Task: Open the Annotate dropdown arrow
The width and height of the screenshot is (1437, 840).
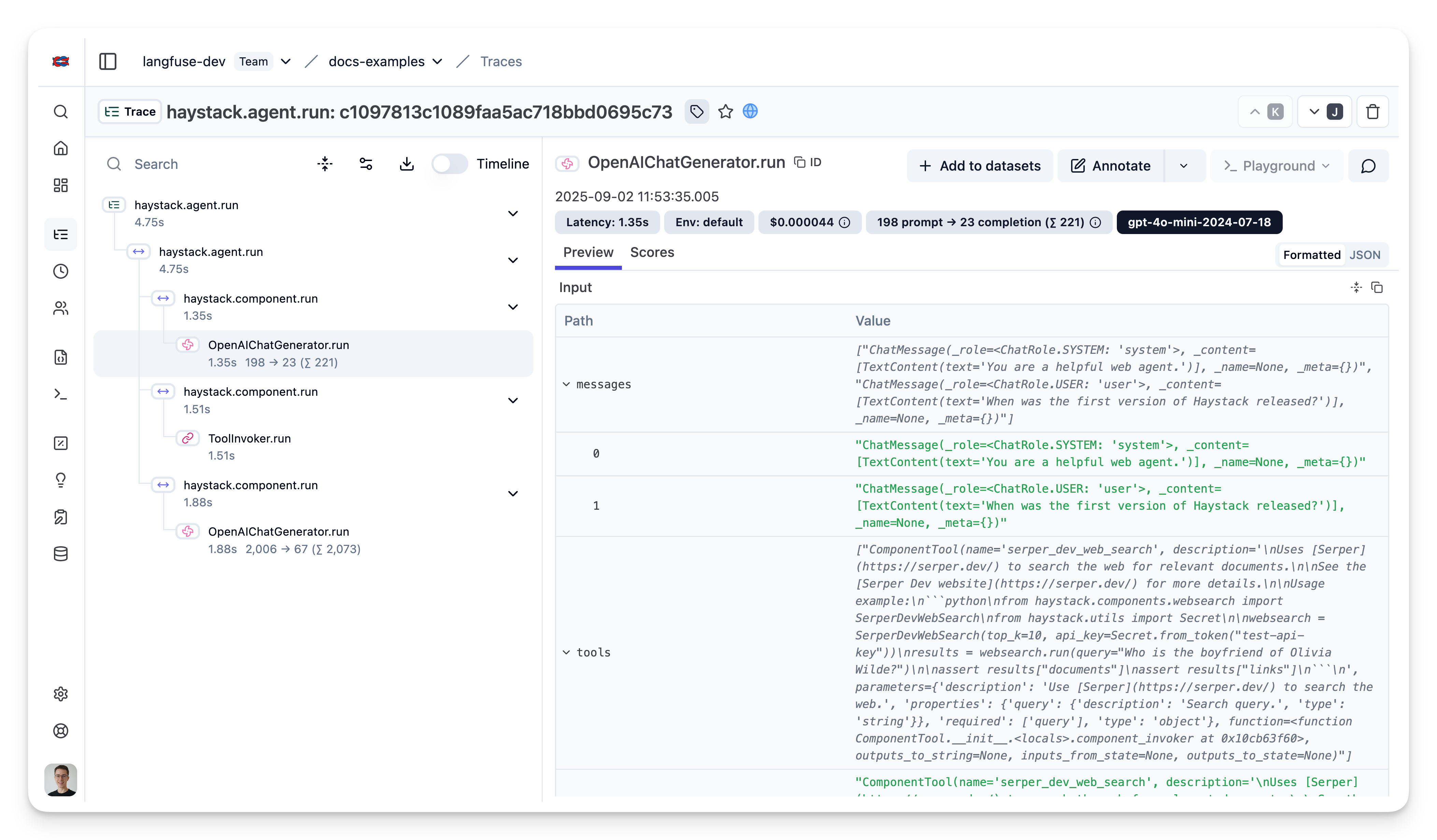Action: pos(1184,166)
